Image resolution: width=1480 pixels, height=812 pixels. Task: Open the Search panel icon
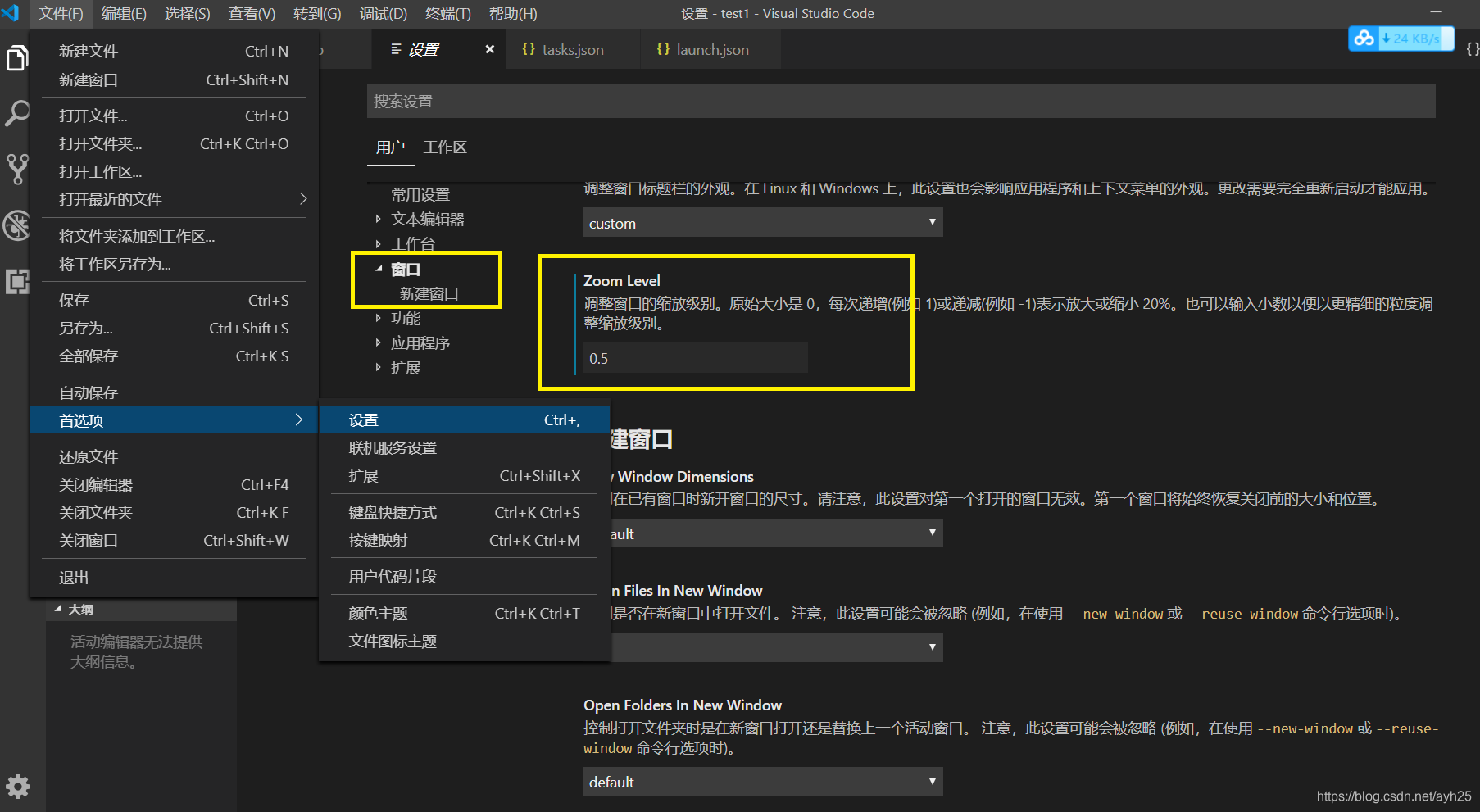(17, 114)
